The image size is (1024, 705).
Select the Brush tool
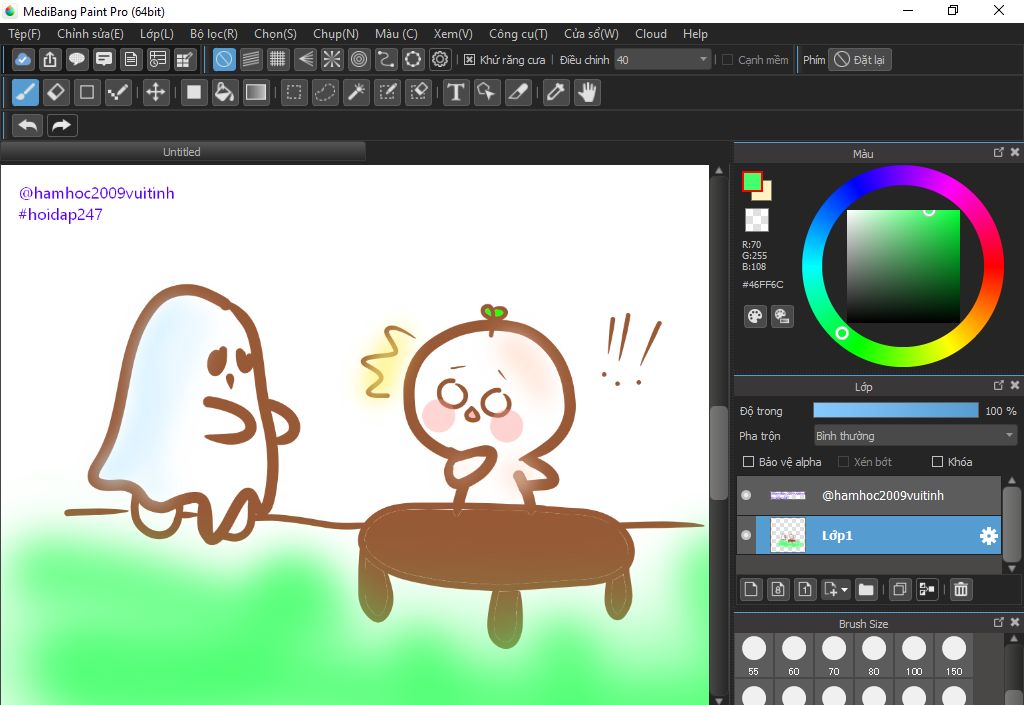25,92
